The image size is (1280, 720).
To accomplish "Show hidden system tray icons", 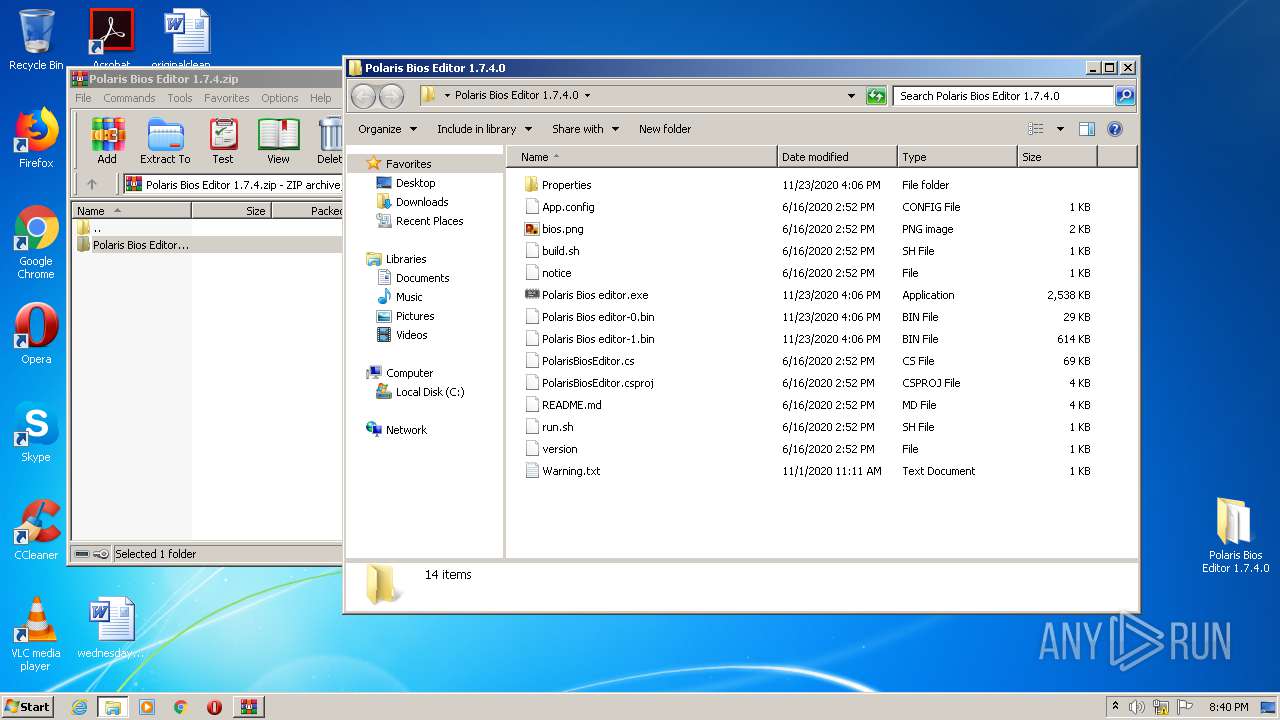I will (x=1115, y=707).
